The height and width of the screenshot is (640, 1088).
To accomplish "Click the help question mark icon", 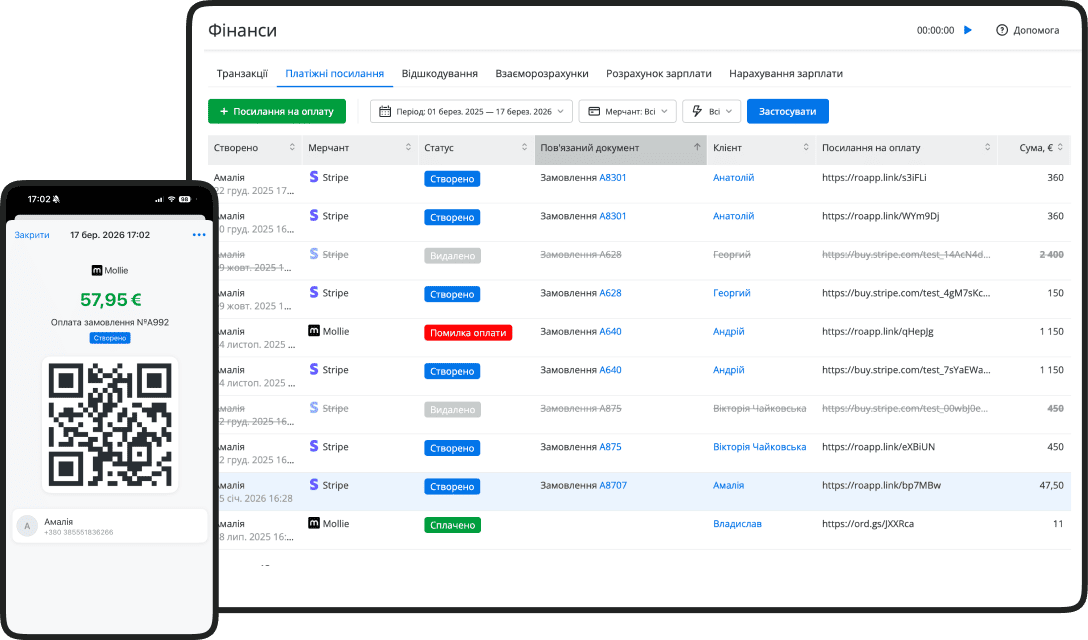I will pyautogui.click(x=1002, y=31).
